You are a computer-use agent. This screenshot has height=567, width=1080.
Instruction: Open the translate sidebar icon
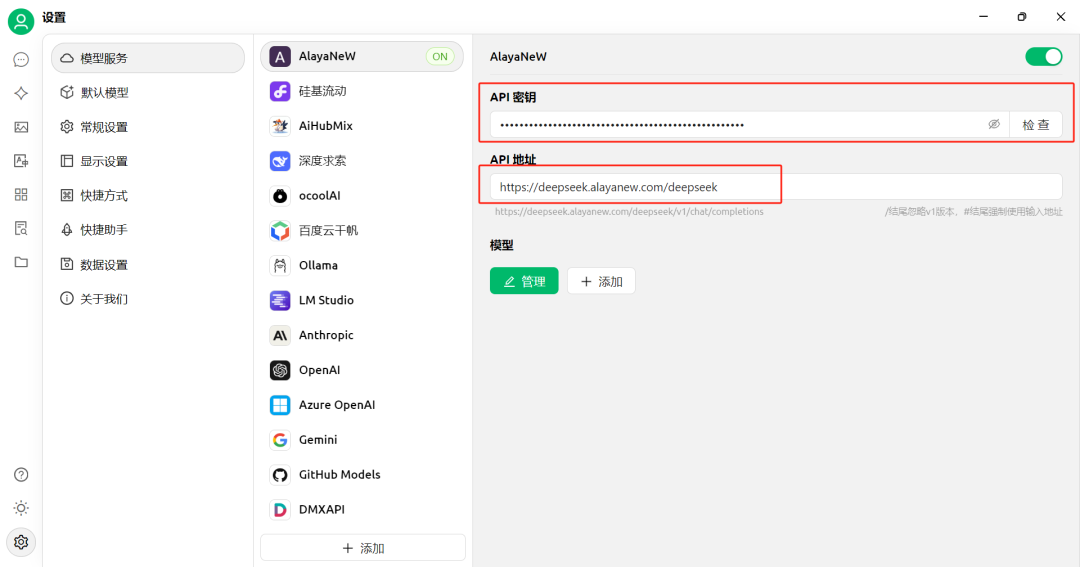[x=21, y=161]
